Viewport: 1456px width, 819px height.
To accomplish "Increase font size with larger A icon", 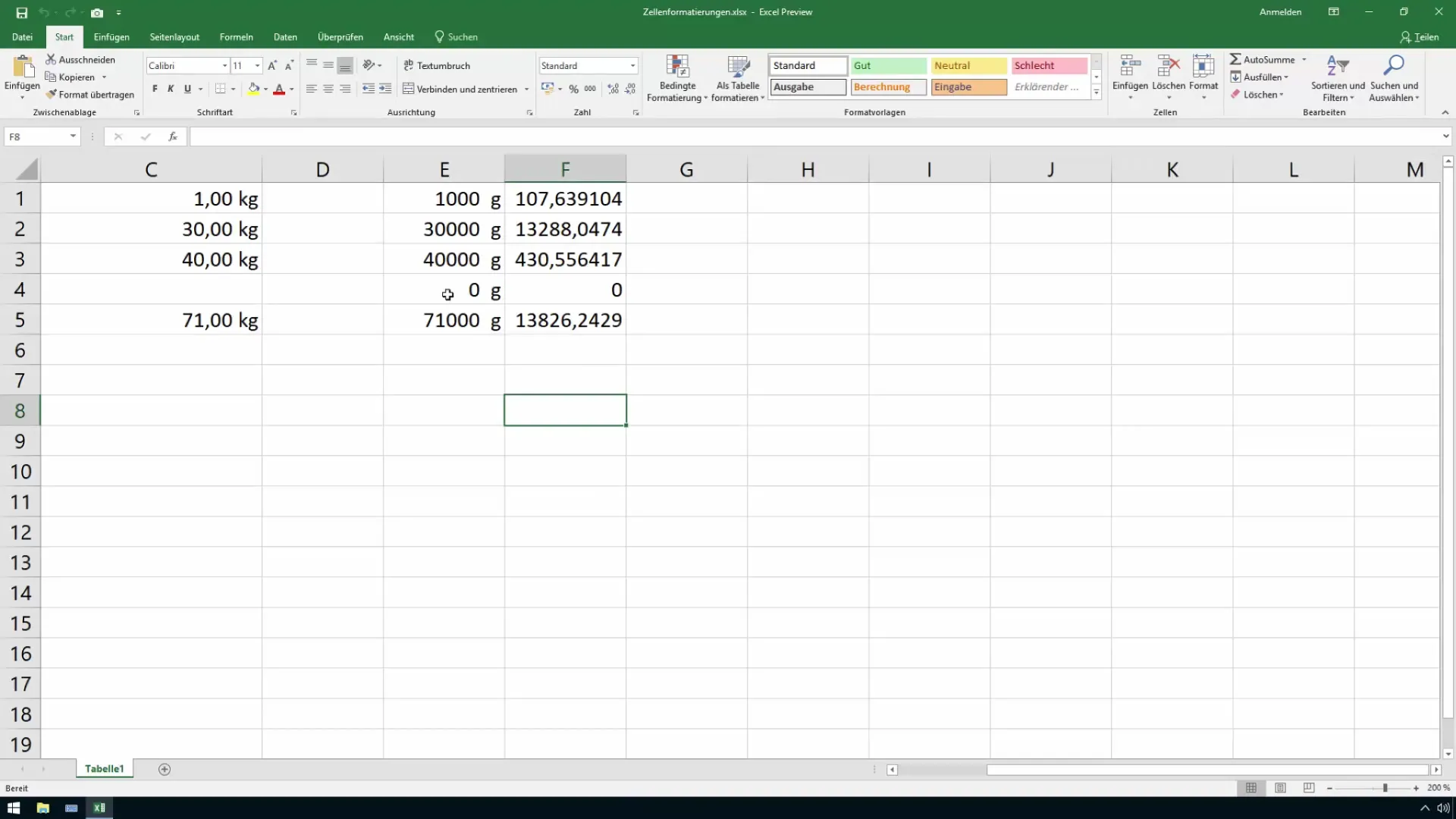I will pos(272,66).
